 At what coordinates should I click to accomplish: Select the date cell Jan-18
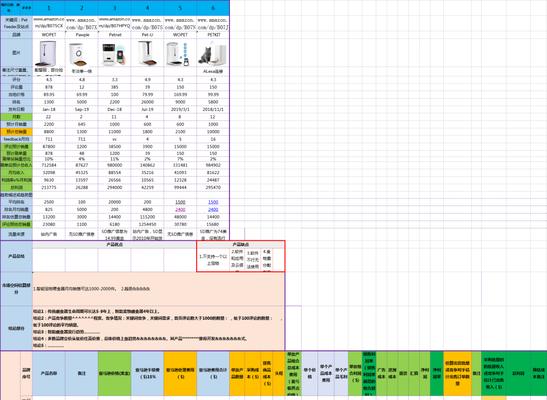(48, 109)
